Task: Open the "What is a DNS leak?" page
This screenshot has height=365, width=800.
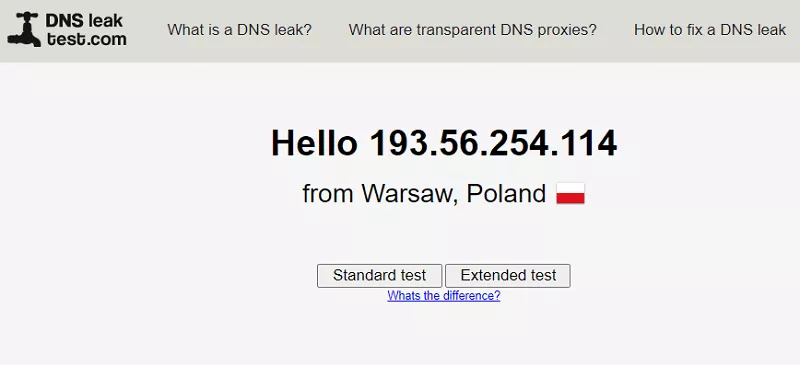Action: tap(239, 30)
